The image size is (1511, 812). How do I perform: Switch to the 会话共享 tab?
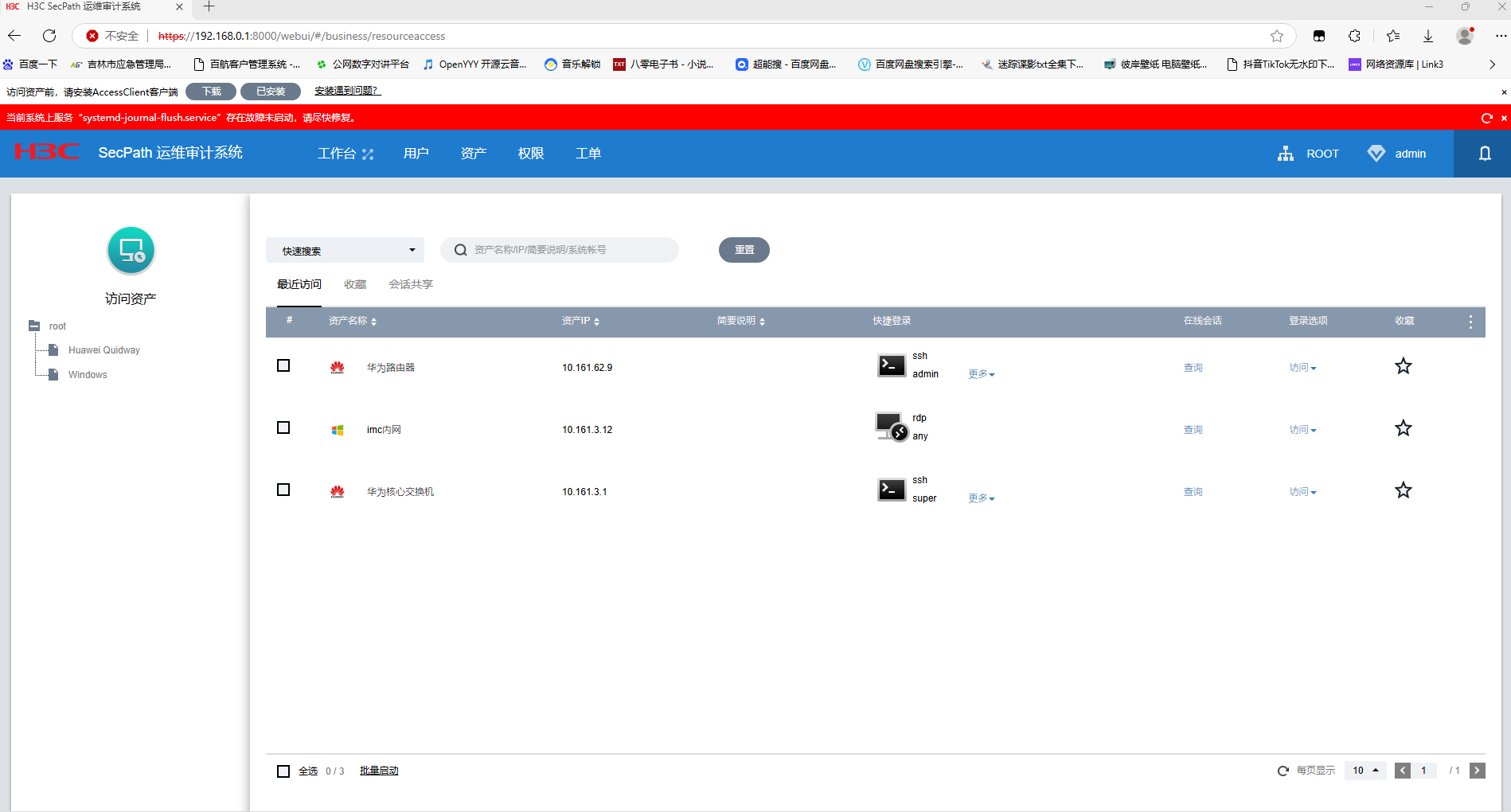pos(411,284)
